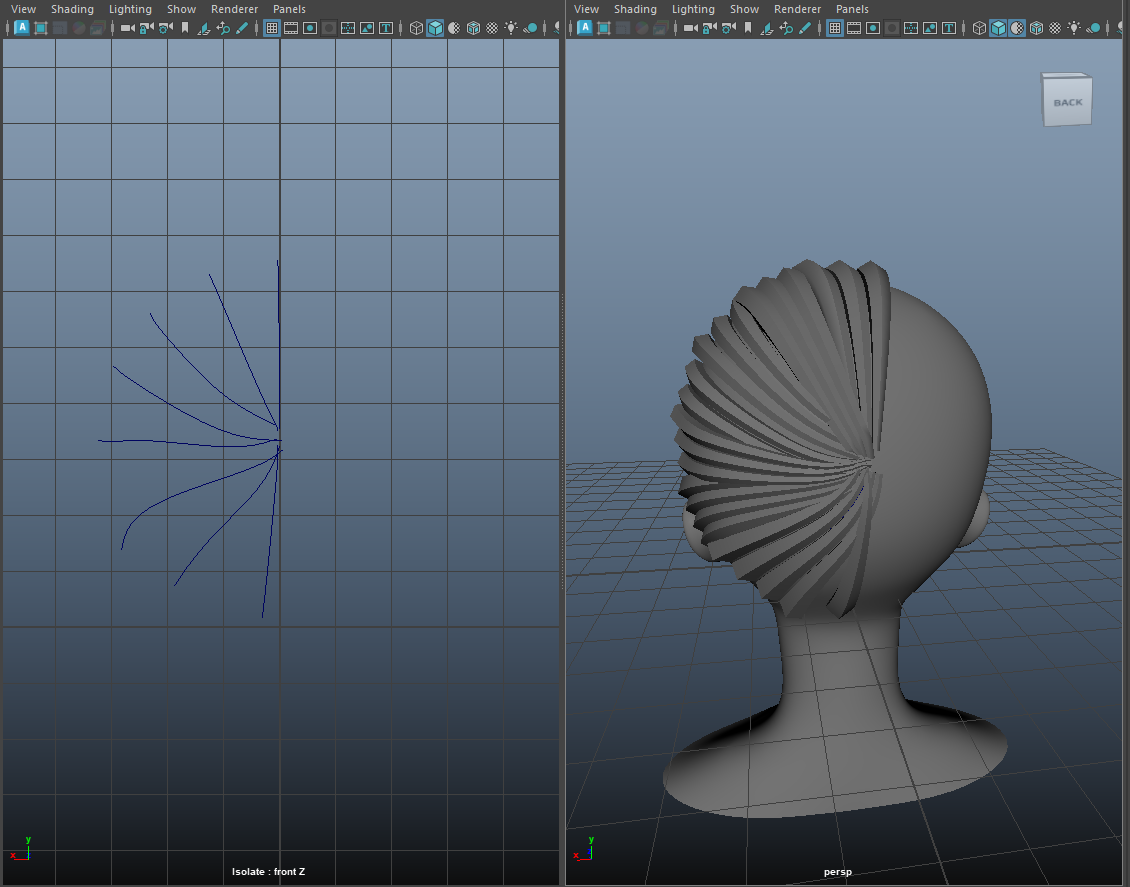Open the Shading menu in front panel

point(72,9)
